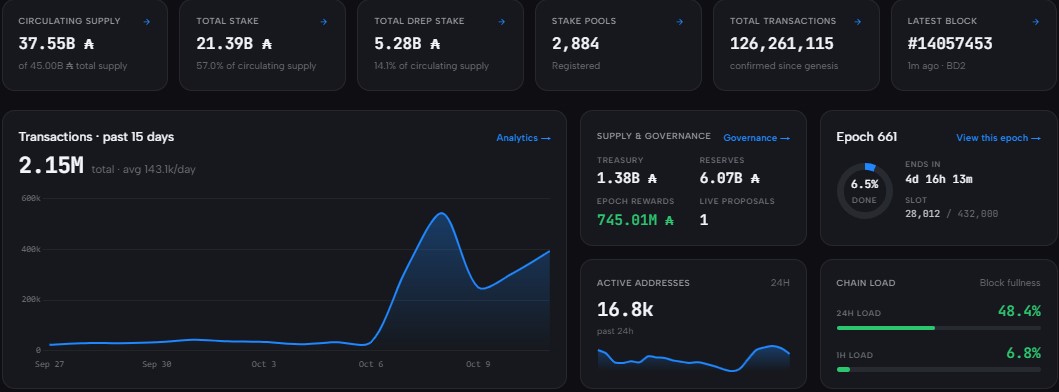Open Total DRep Stake arrow icon

click(x=501, y=22)
